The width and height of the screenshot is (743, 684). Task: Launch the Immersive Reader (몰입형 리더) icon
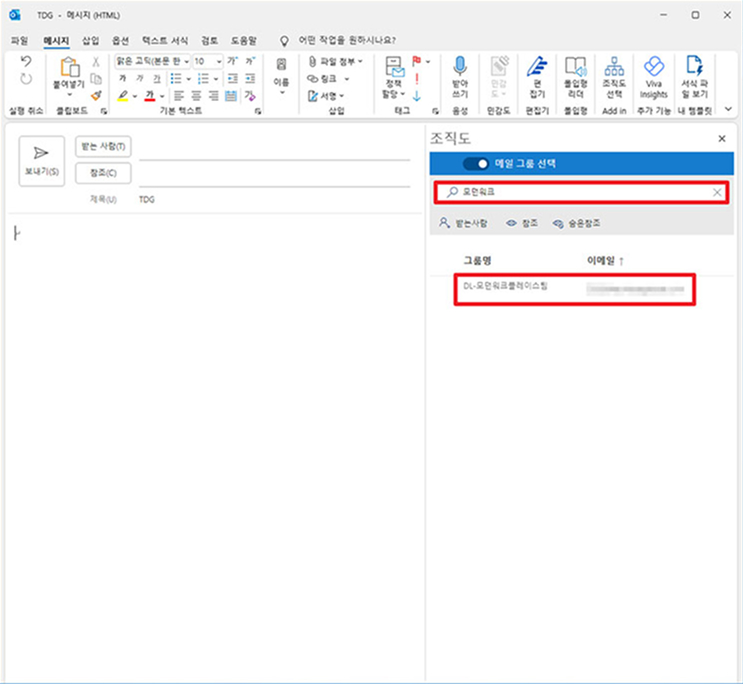tap(576, 66)
